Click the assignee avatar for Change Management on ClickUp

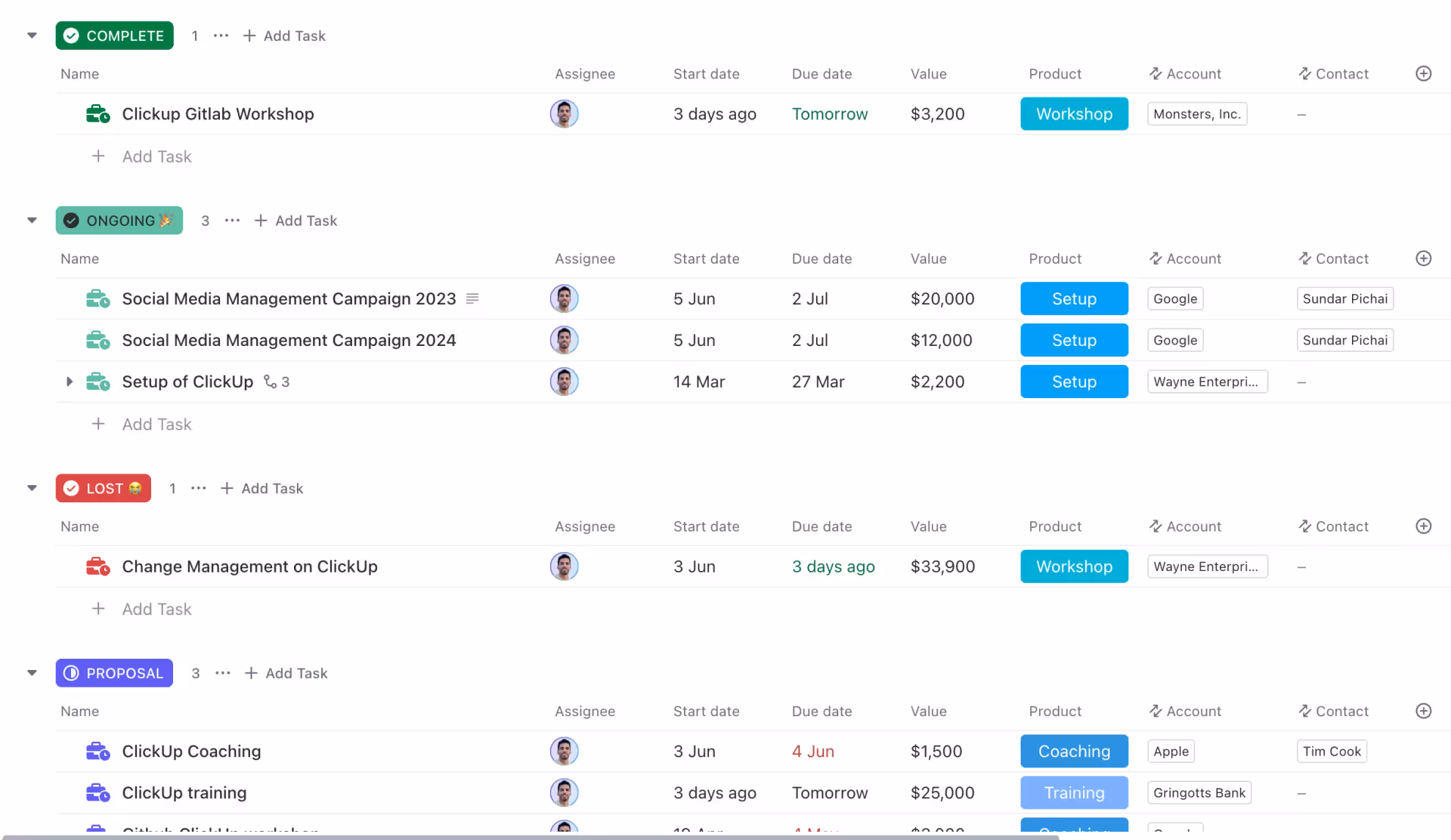(564, 567)
